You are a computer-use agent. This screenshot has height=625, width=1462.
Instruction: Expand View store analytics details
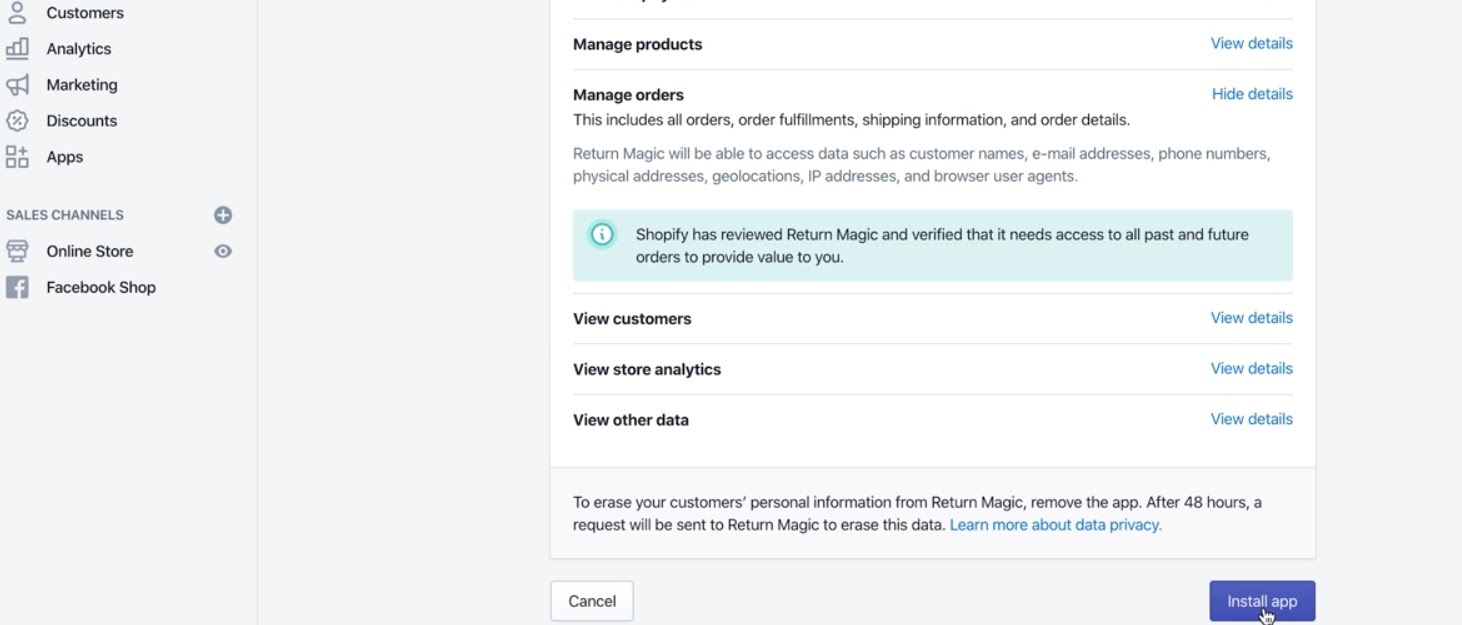(1251, 369)
